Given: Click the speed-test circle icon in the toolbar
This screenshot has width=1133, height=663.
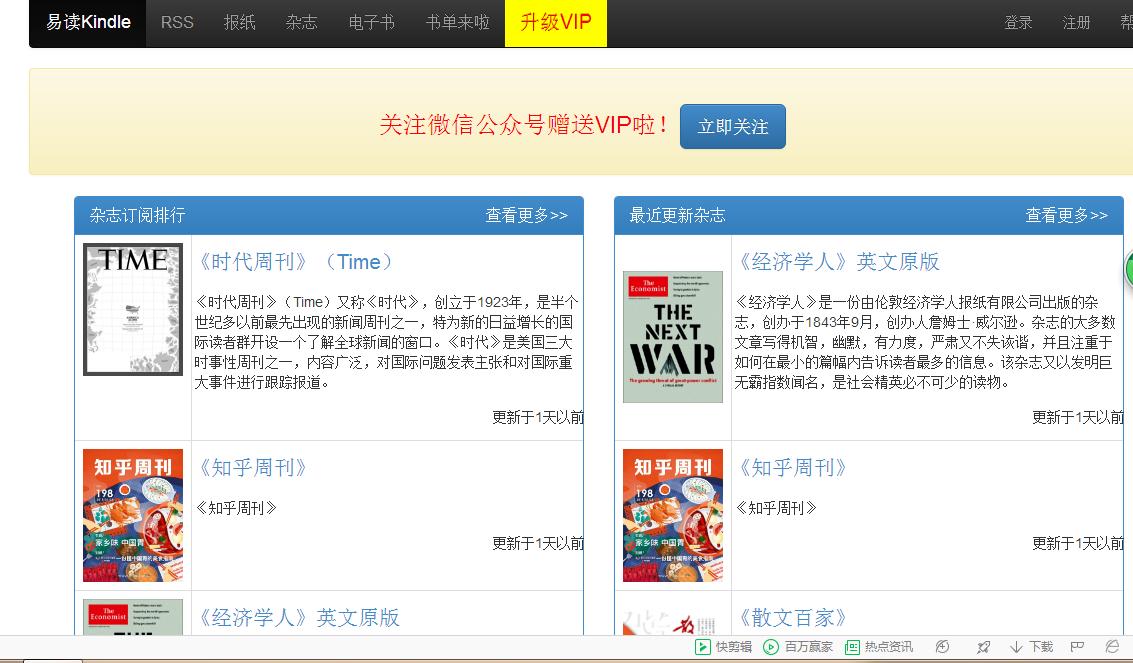Looking at the screenshot, I should pyautogui.click(x=943, y=646).
